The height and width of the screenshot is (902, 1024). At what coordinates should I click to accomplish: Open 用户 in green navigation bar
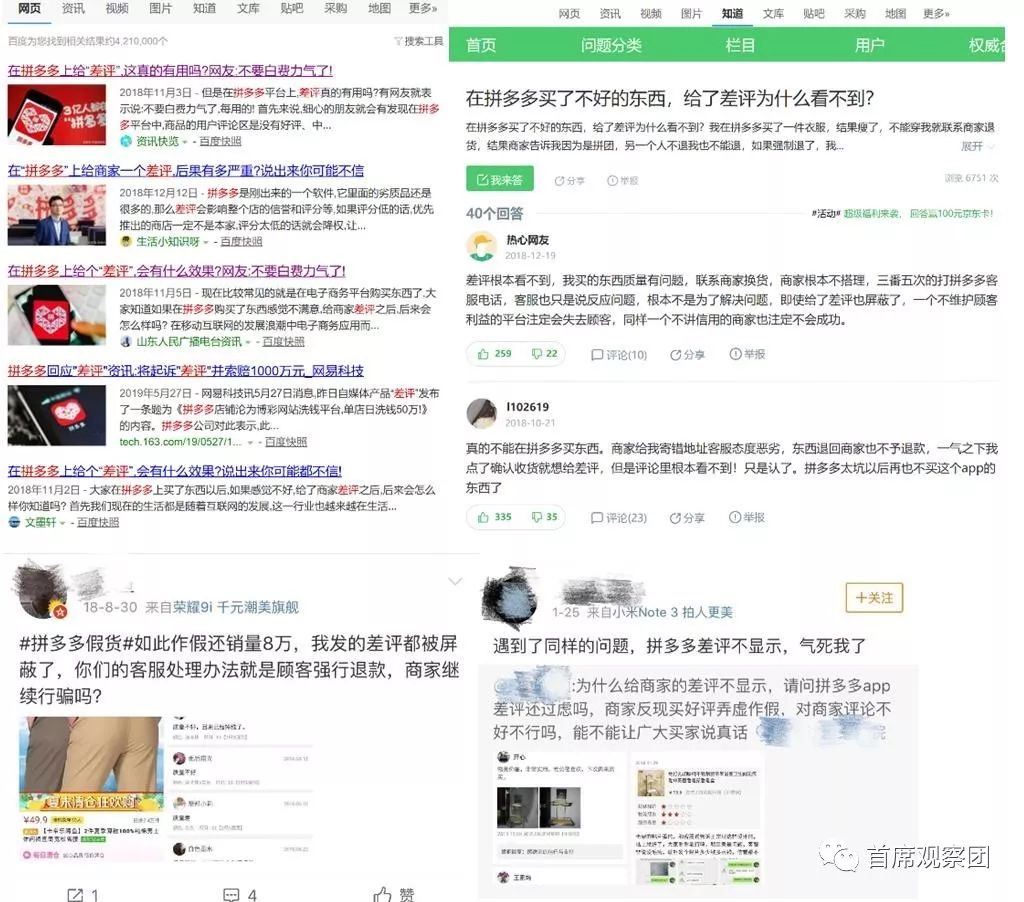869,45
